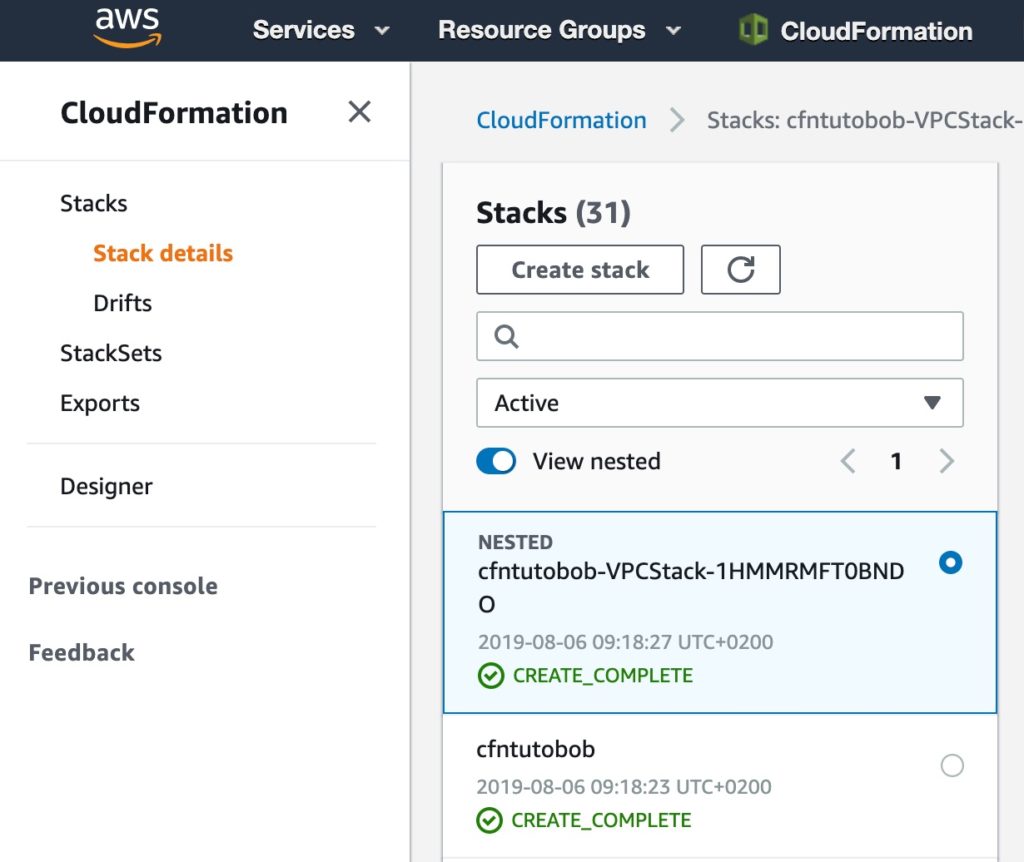Click the cfntutobob stack name
Viewport: 1024px width, 862px height.
click(536, 749)
